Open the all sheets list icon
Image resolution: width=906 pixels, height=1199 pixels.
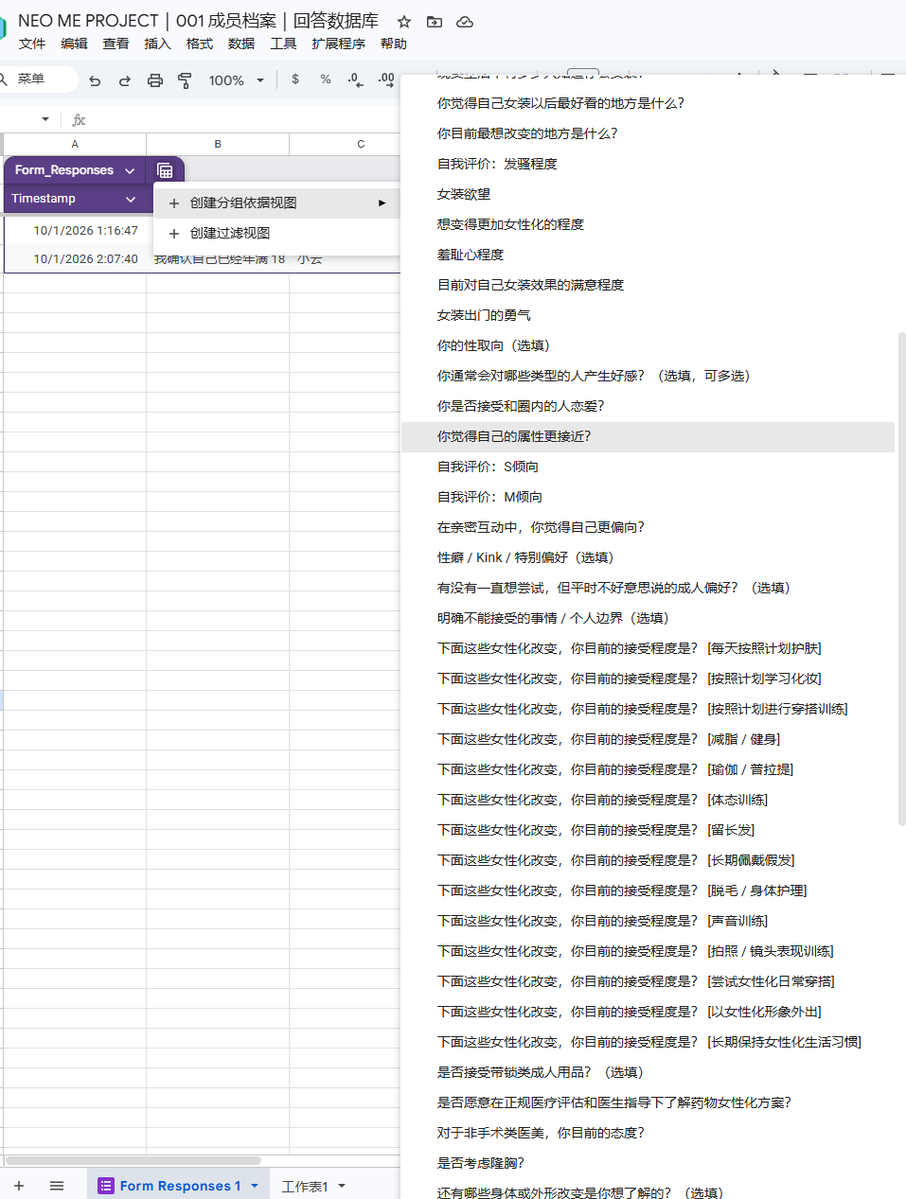coord(57,1185)
